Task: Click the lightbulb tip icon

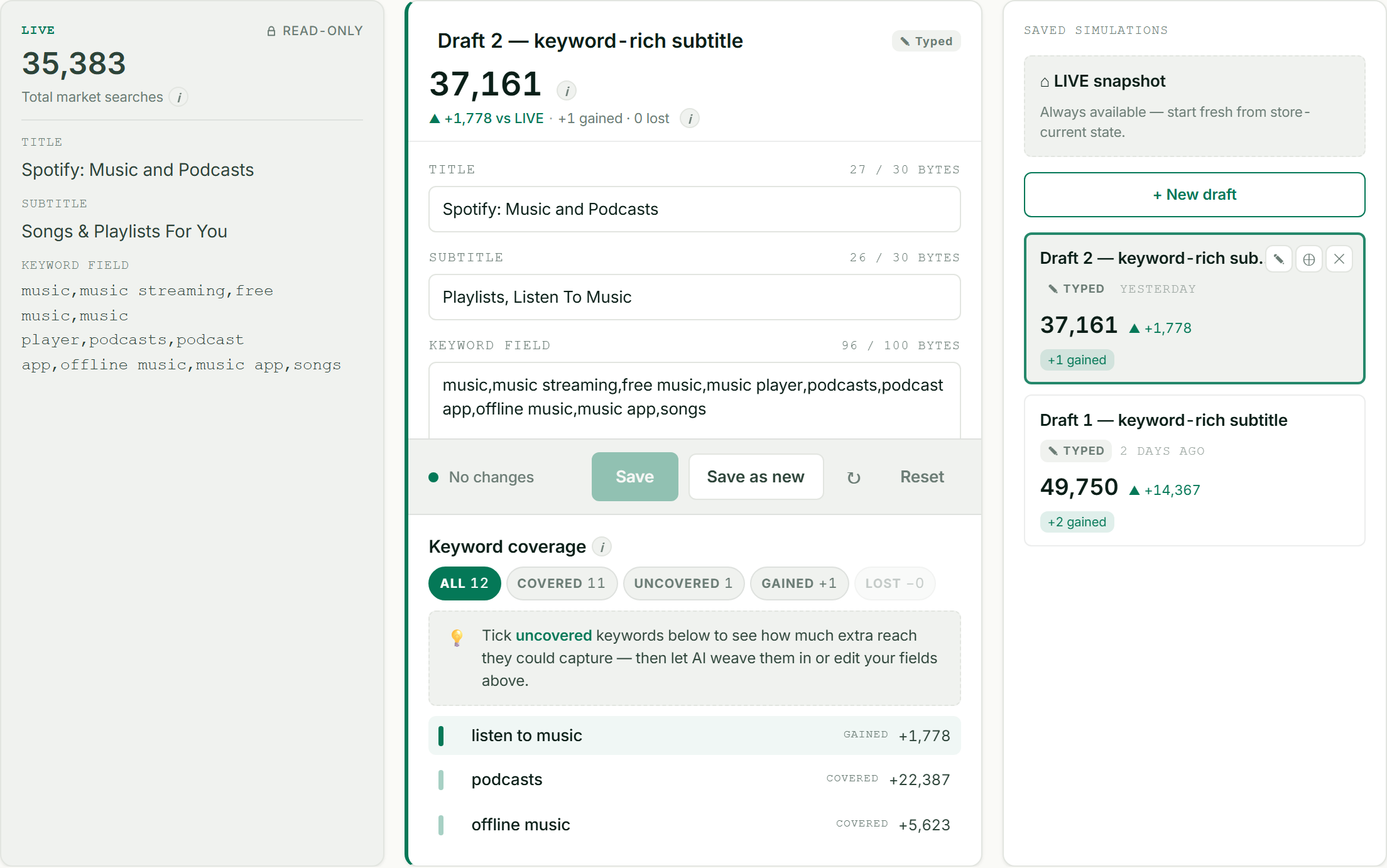Action: coord(457,637)
